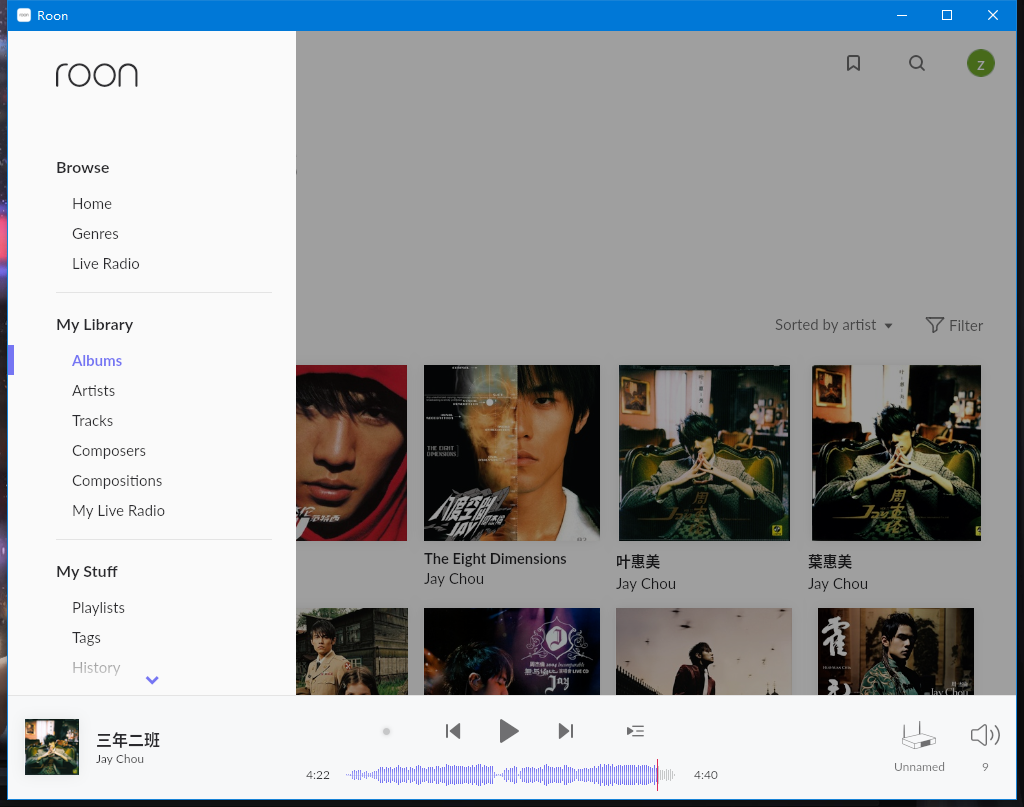Viewport: 1024px width, 807px height.
Task: Toggle the small dot left of previous track
Action: click(x=386, y=731)
